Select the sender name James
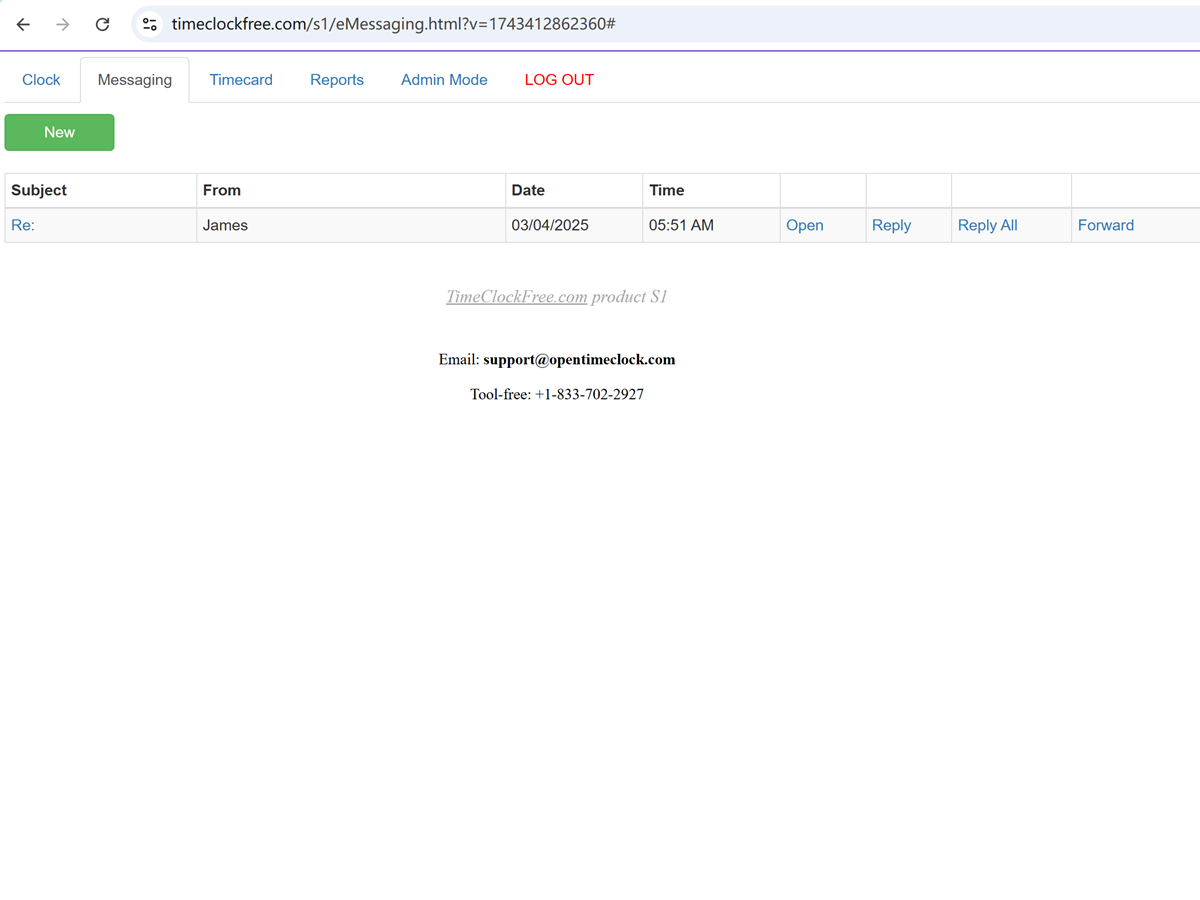The height and width of the screenshot is (900, 1200). pyautogui.click(x=225, y=225)
